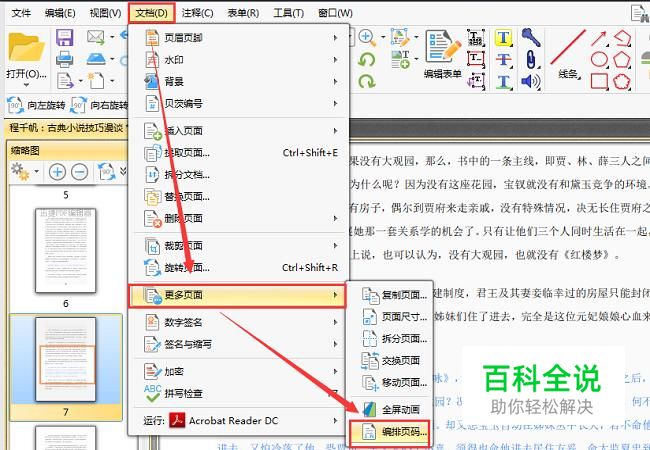This screenshot has height=450, width=650.
Task: Choose 拆分文档... menu entry
Action: coord(240,175)
